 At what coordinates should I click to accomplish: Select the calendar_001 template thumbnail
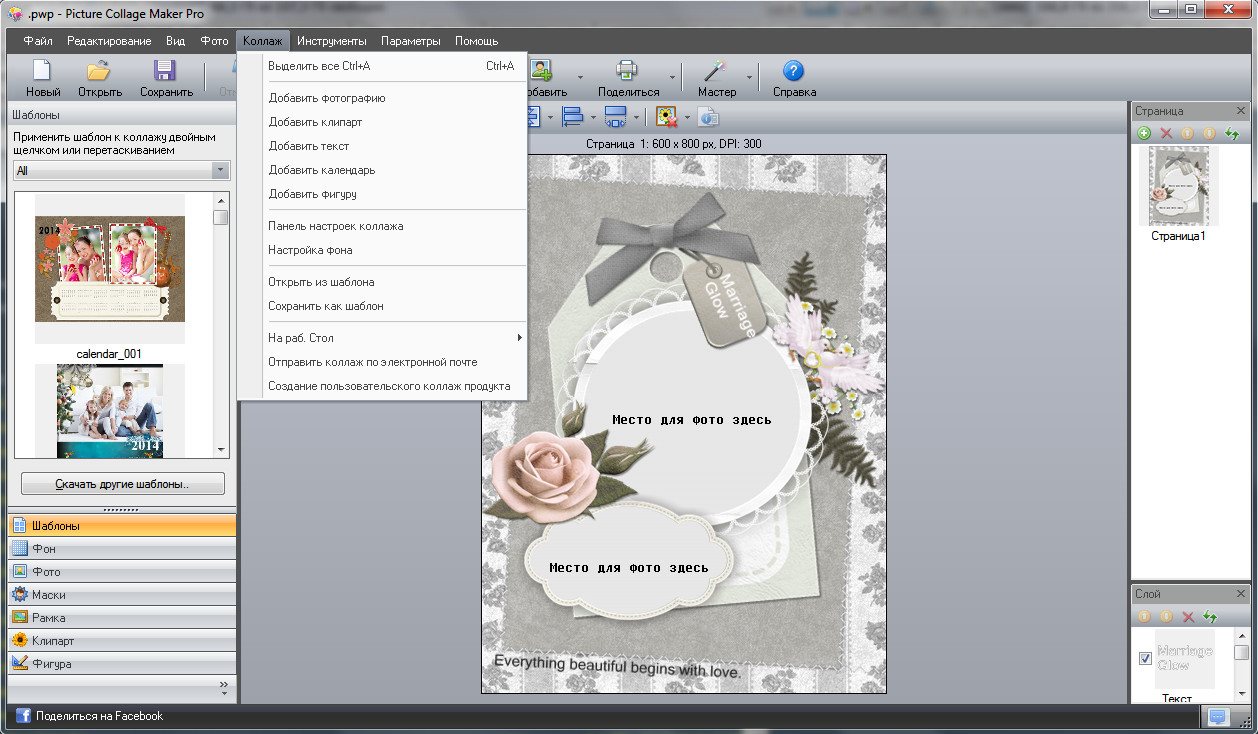(x=110, y=270)
